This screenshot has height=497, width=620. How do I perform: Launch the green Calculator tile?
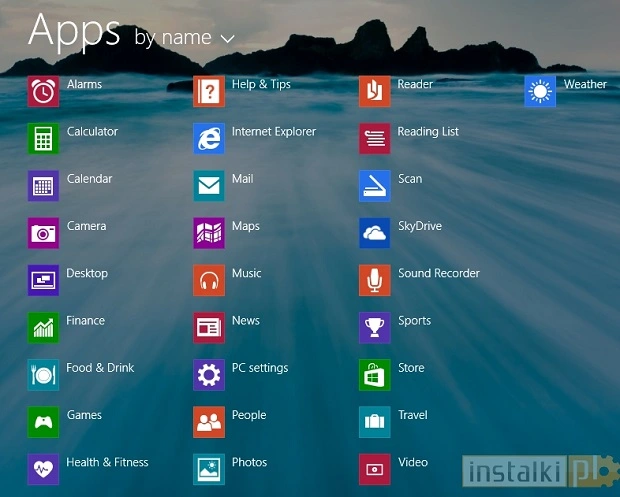coord(43,138)
